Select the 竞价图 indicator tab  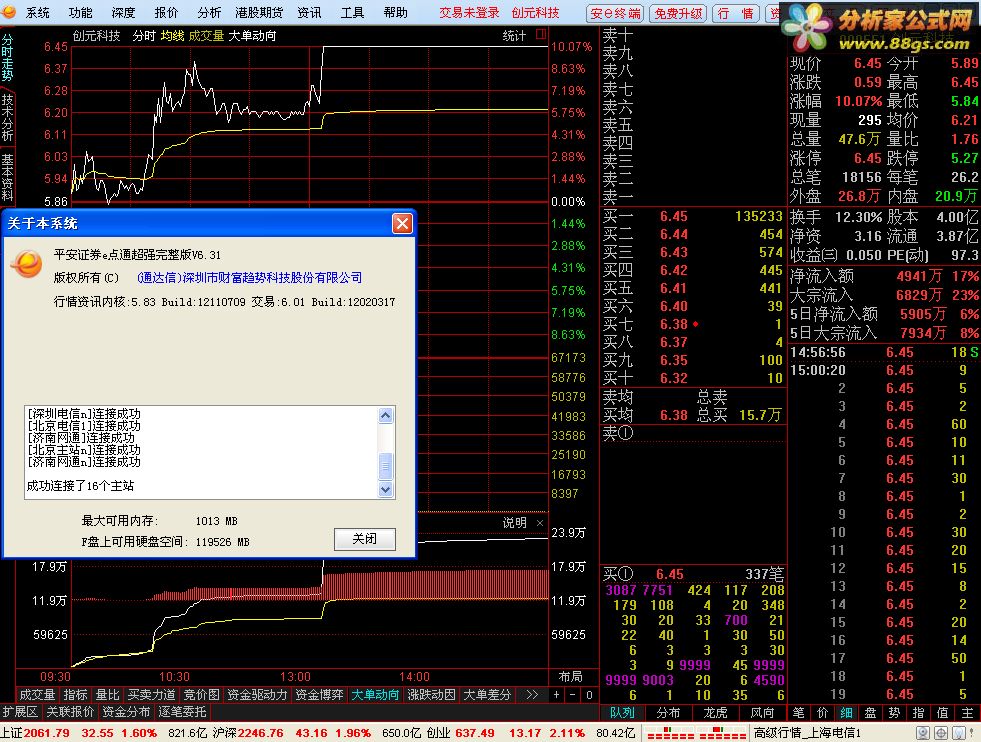pos(201,695)
